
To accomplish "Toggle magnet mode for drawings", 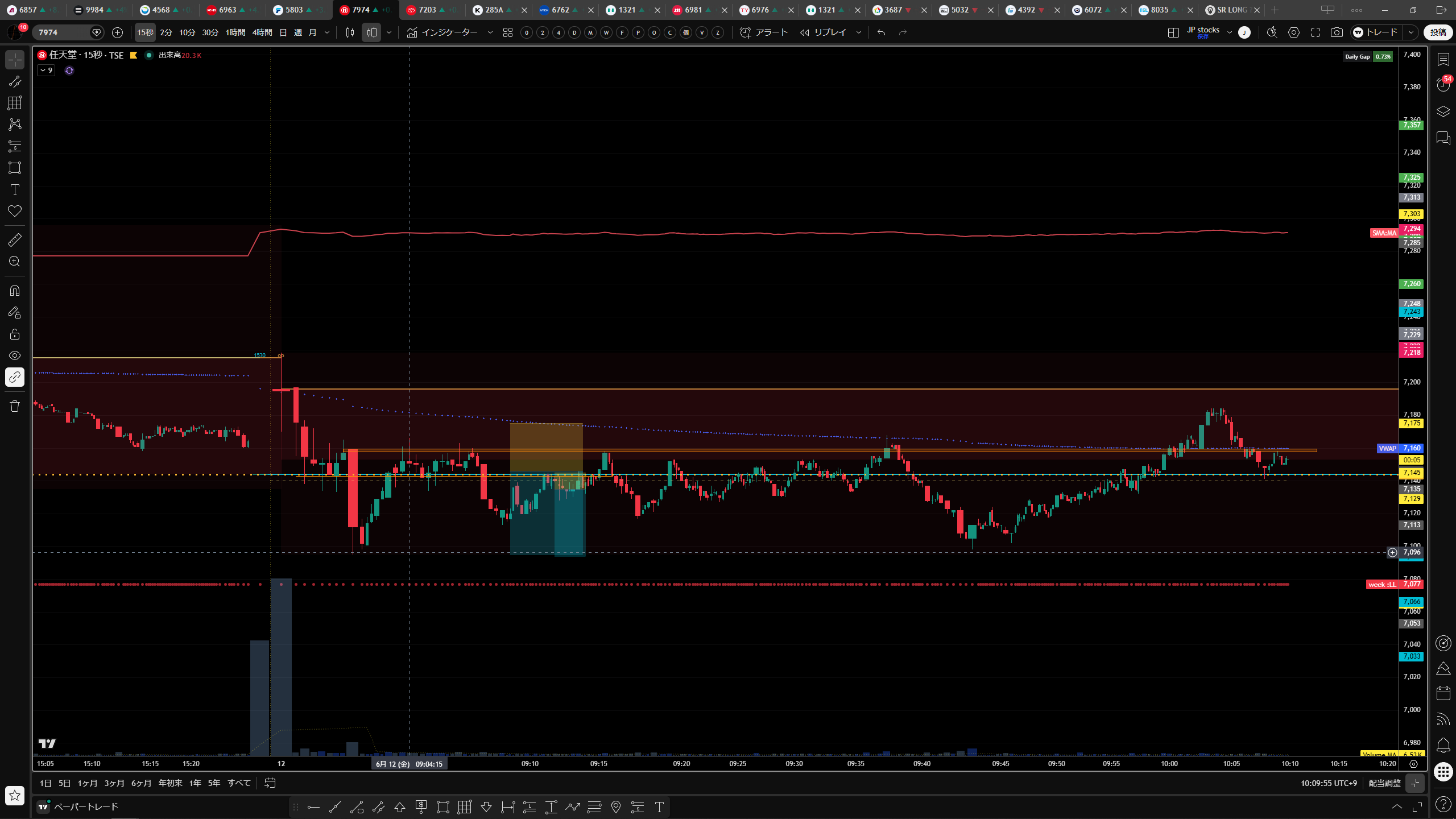I will (x=15, y=291).
